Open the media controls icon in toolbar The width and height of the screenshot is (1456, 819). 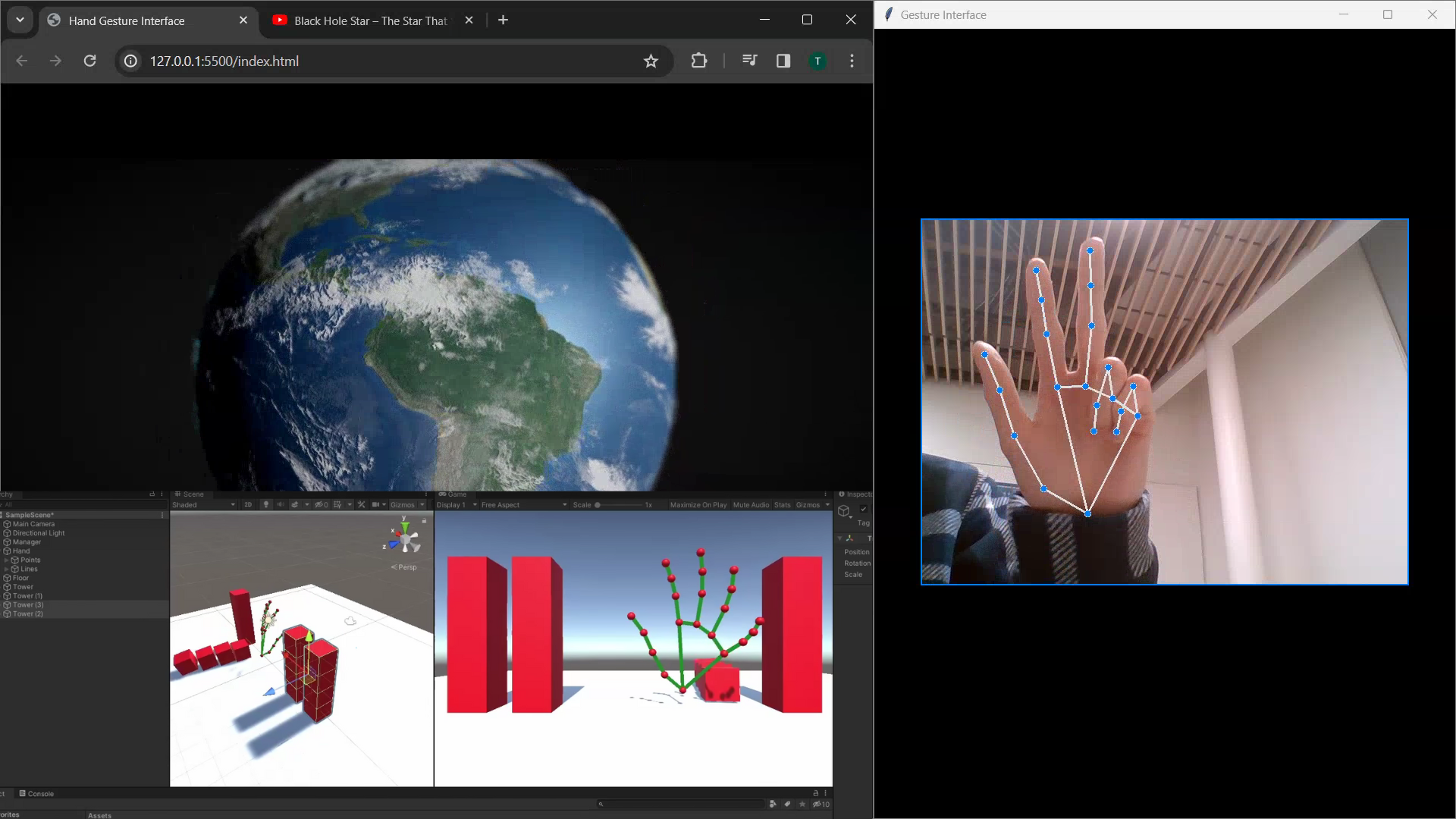[x=749, y=61]
